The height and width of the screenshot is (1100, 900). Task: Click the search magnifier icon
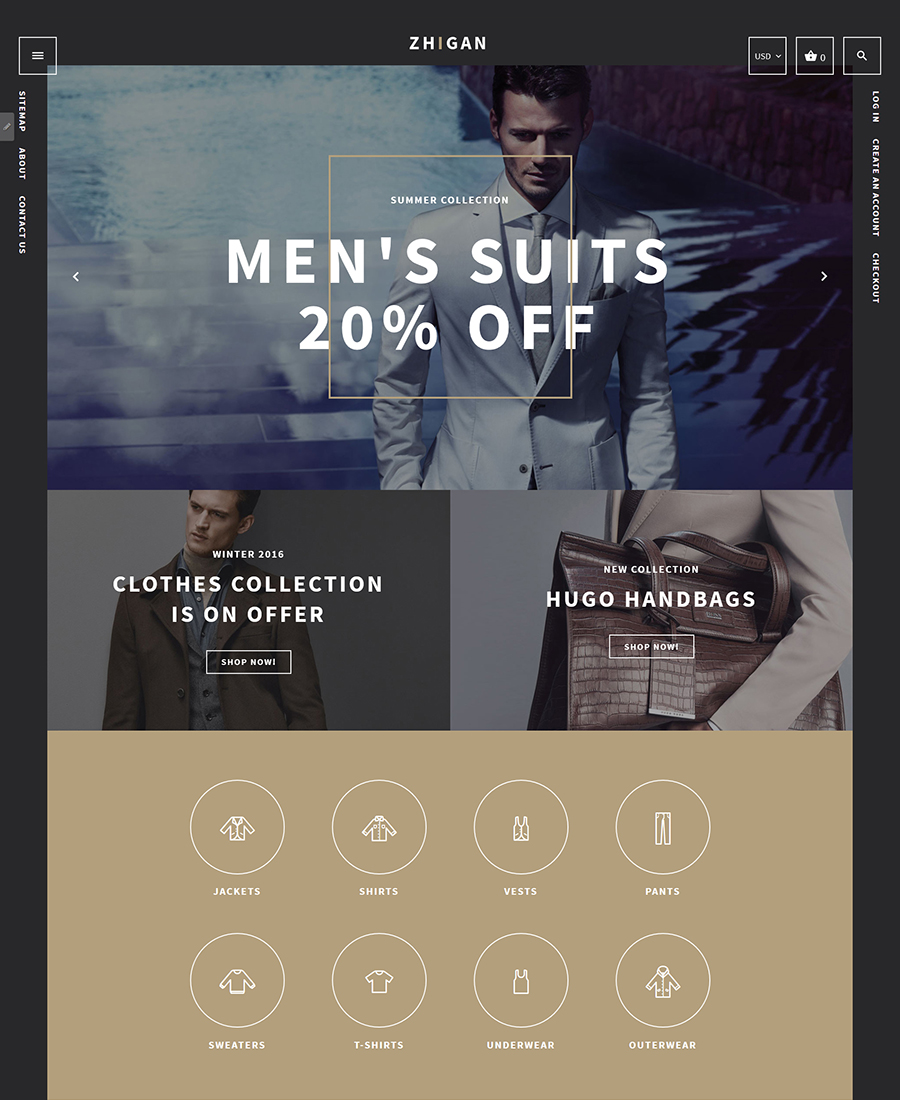862,56
